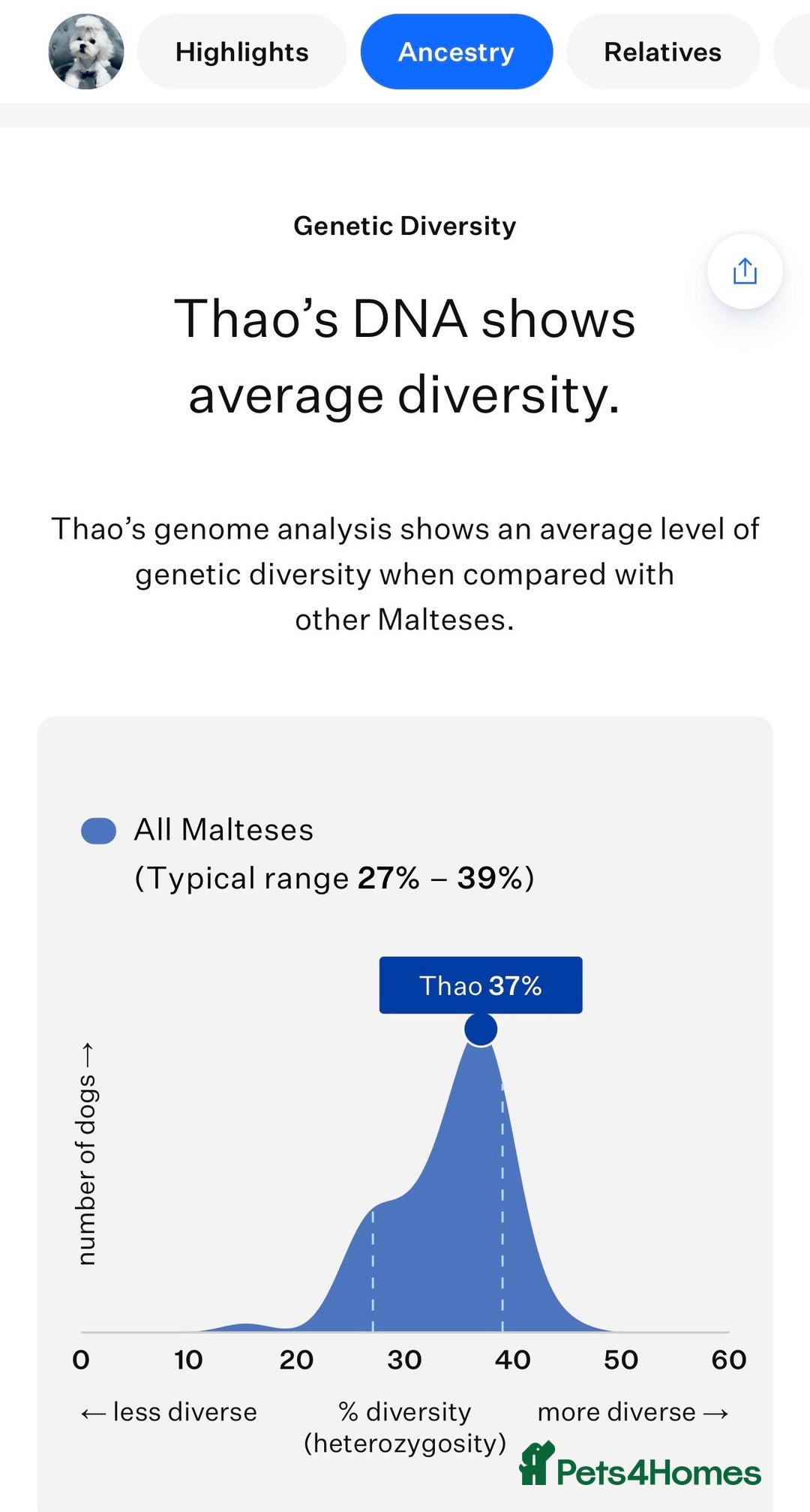Click the round marker dot on the chart peak
The image size is (810, 1512).
[481, 1029]
